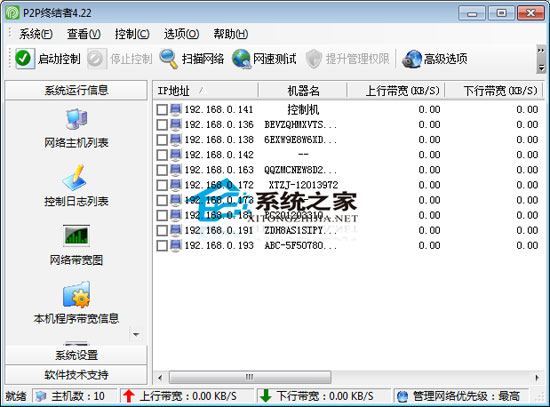Viewport: 550px width, 407px height.
Task: Check the box for 192.168.0.193
Action: pos(162,246)
